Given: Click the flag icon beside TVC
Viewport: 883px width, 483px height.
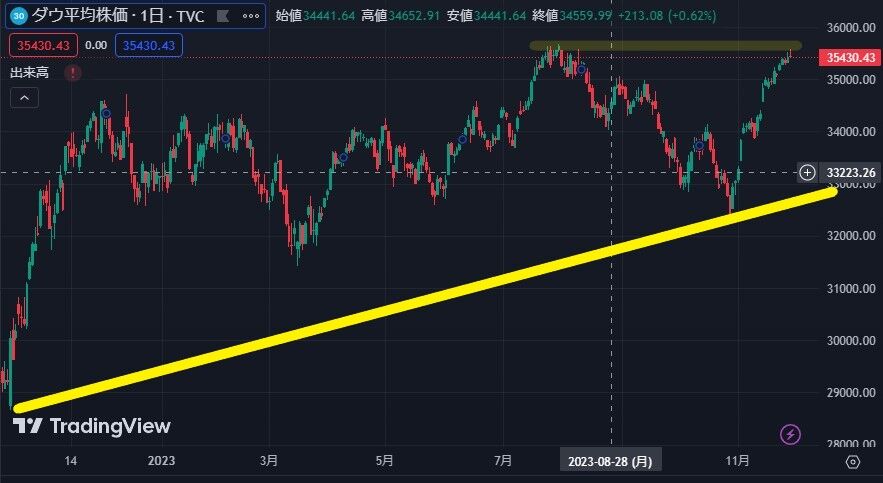Looking at the screenshot, I should point(223,16).
